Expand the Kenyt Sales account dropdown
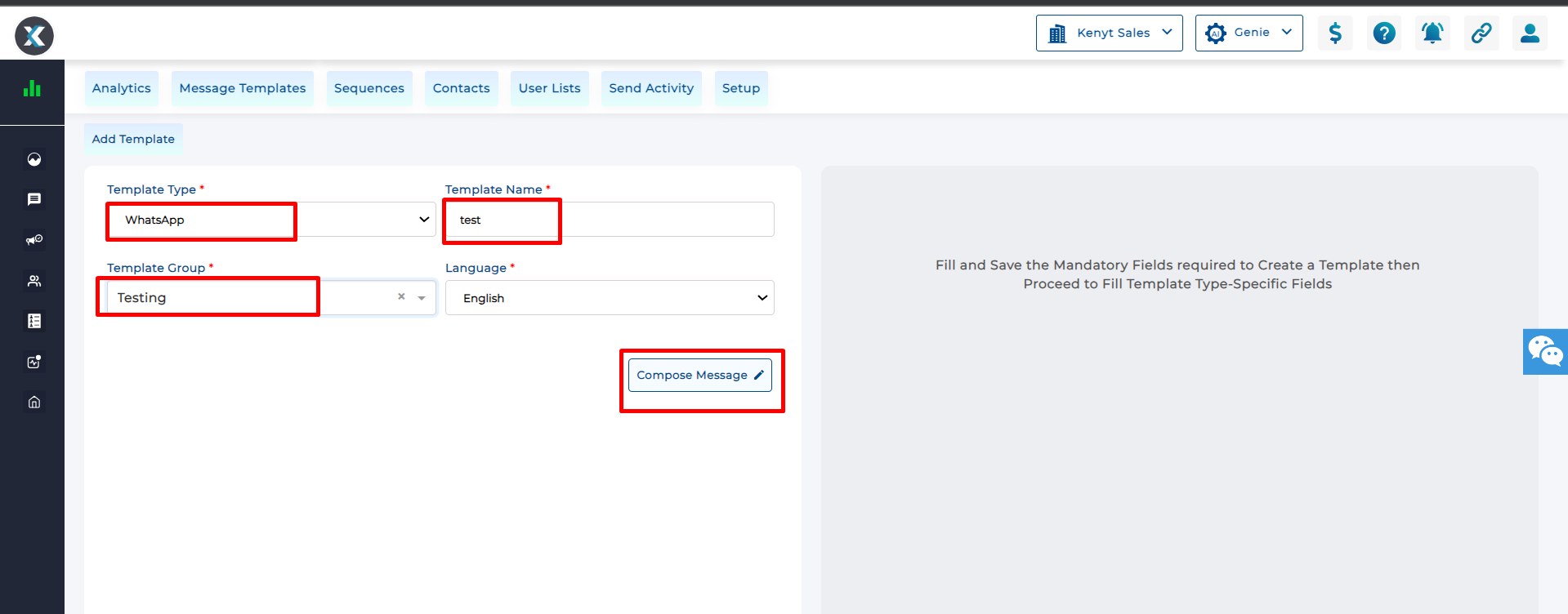This screenshot has width=1568, height=614. [1109, 33]
